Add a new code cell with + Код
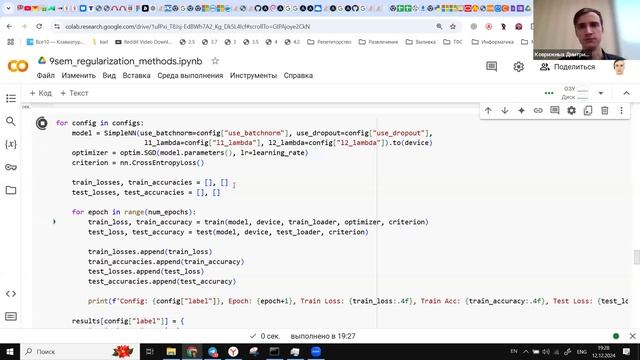Screen dimensions: 640x360 (40, 93)
